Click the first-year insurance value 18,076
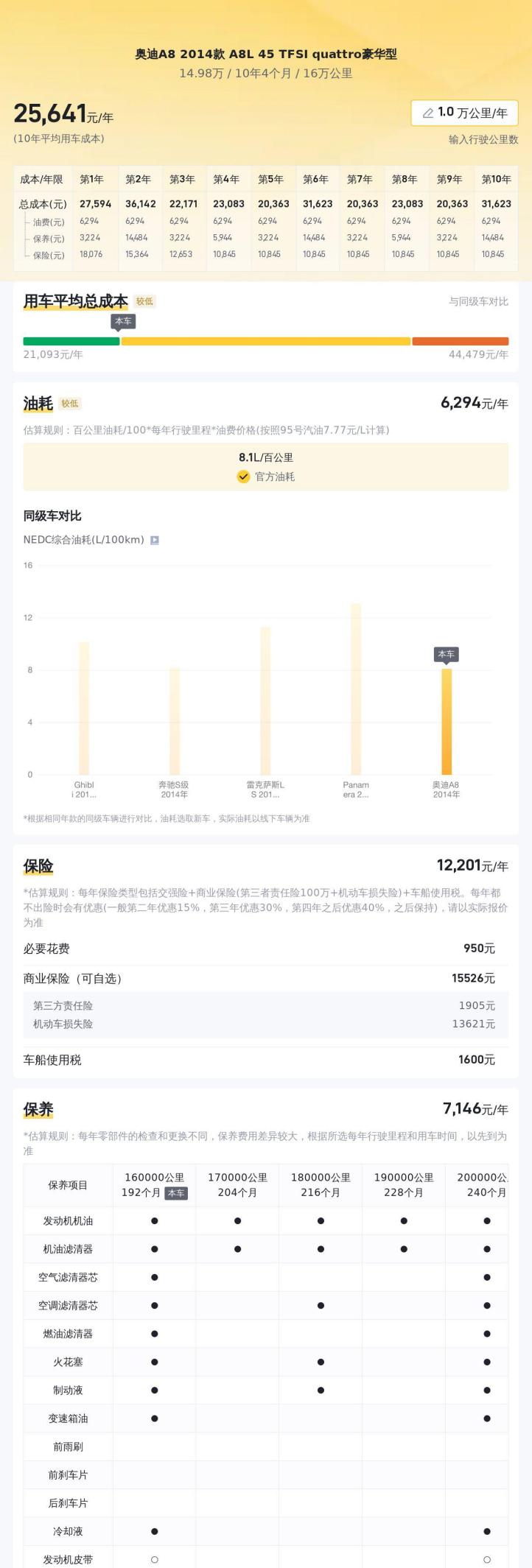The image size is (532, 1568). point(91,254)
